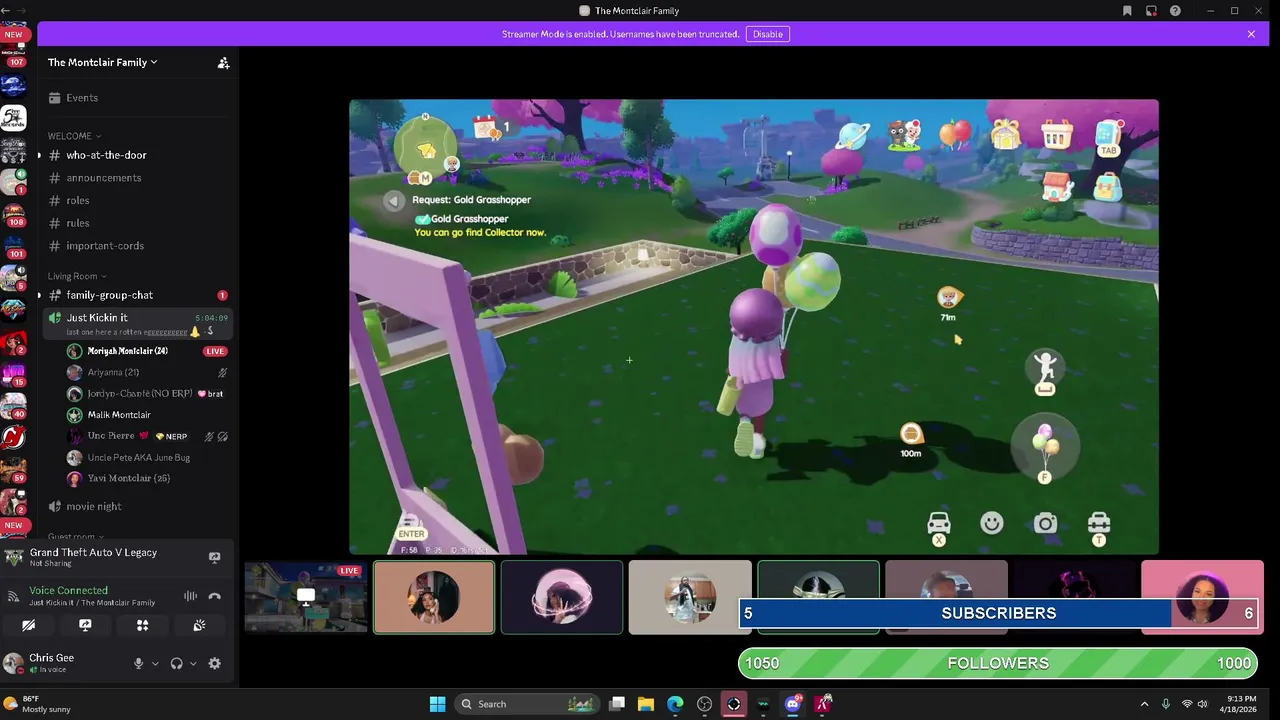Disable Streamer Mode from the banner
Image resolution: width=1280 pixels, height=720 pixels.
coord(768,34)
